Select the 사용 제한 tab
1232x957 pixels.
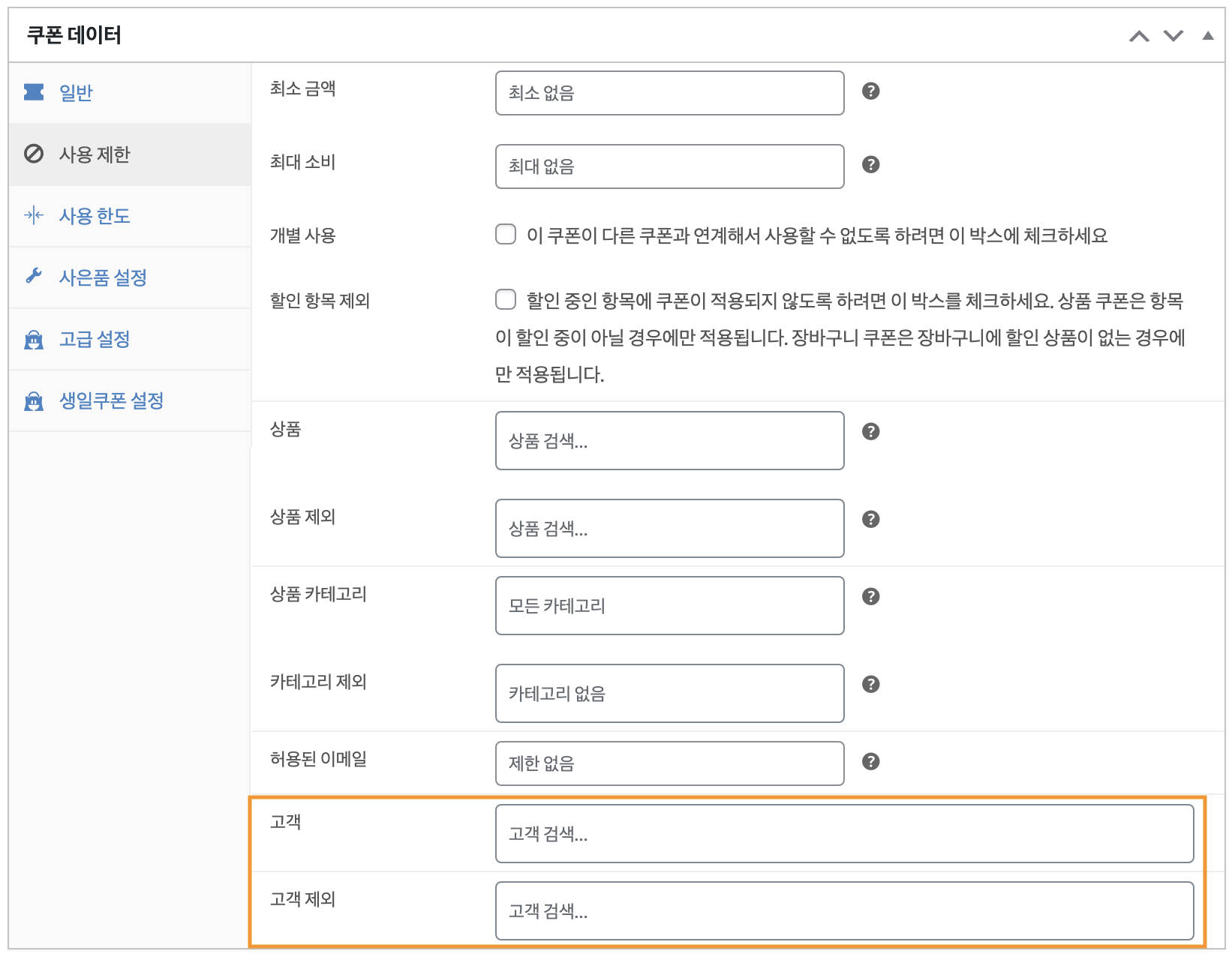tap(130, 154)
